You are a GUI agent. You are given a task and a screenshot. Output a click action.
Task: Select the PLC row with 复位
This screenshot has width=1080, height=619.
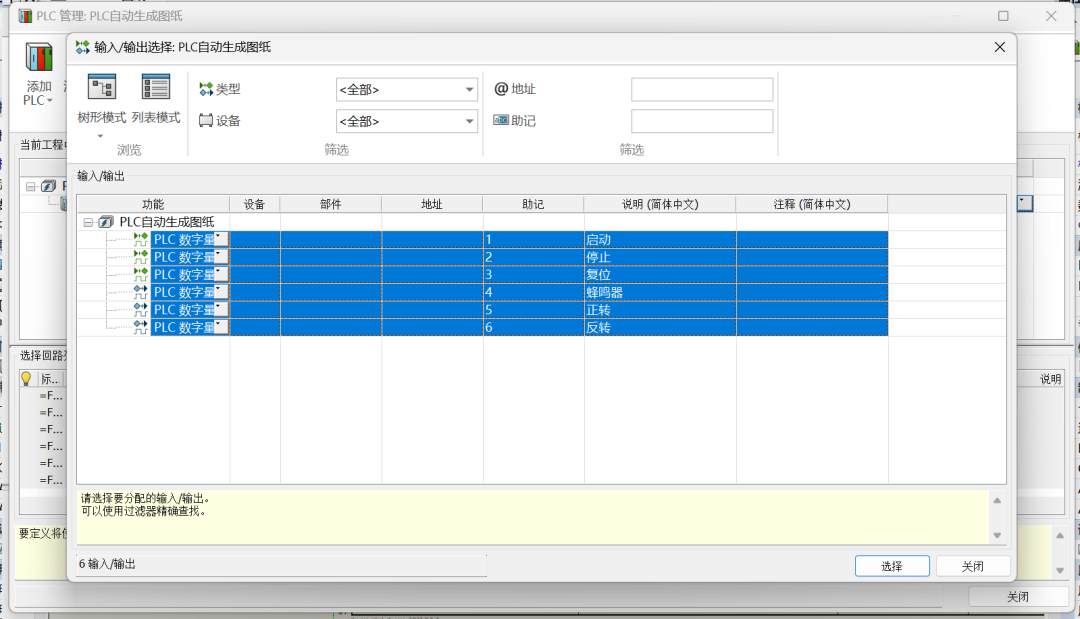(519, 275)
